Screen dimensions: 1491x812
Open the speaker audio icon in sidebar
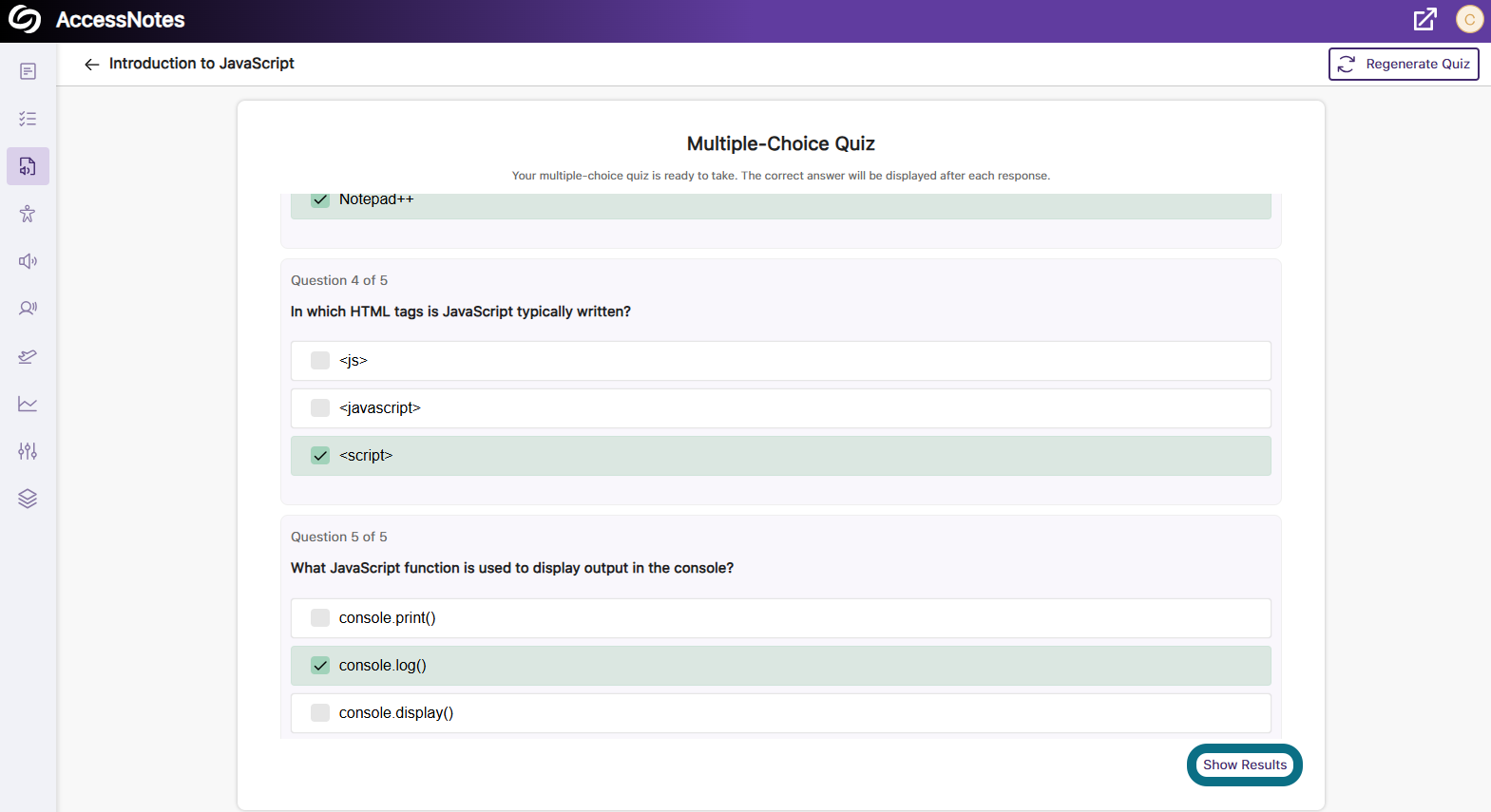[28, 261]
